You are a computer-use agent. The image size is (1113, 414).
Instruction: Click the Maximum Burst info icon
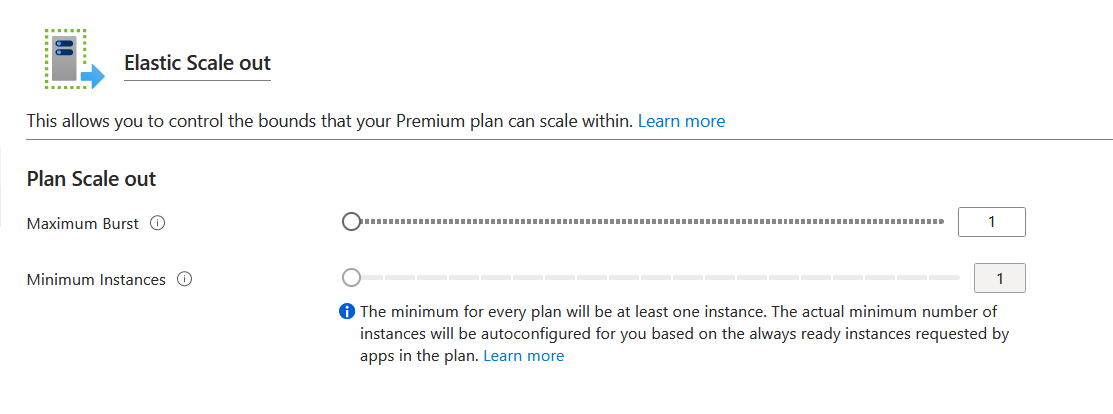coord(157,224)
